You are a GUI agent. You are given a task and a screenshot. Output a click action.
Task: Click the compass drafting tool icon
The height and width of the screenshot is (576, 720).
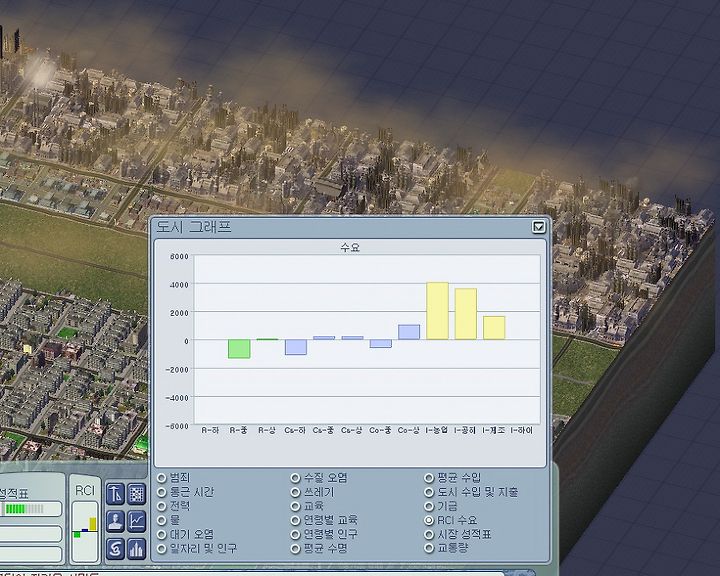[x=115, y=494]
